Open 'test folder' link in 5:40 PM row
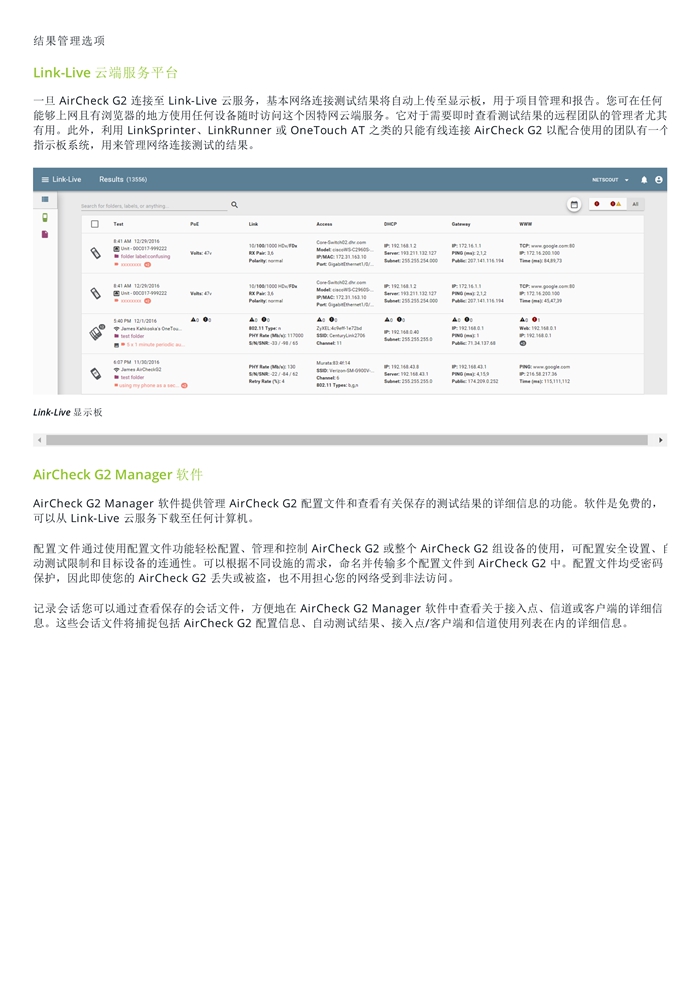The image size is (700, 991). tap(132, 337)
